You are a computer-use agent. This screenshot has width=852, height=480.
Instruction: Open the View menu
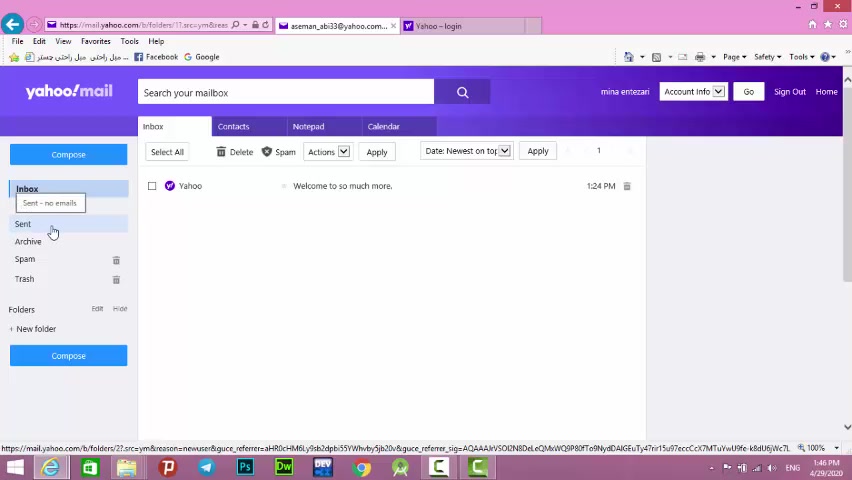[63, 41]
